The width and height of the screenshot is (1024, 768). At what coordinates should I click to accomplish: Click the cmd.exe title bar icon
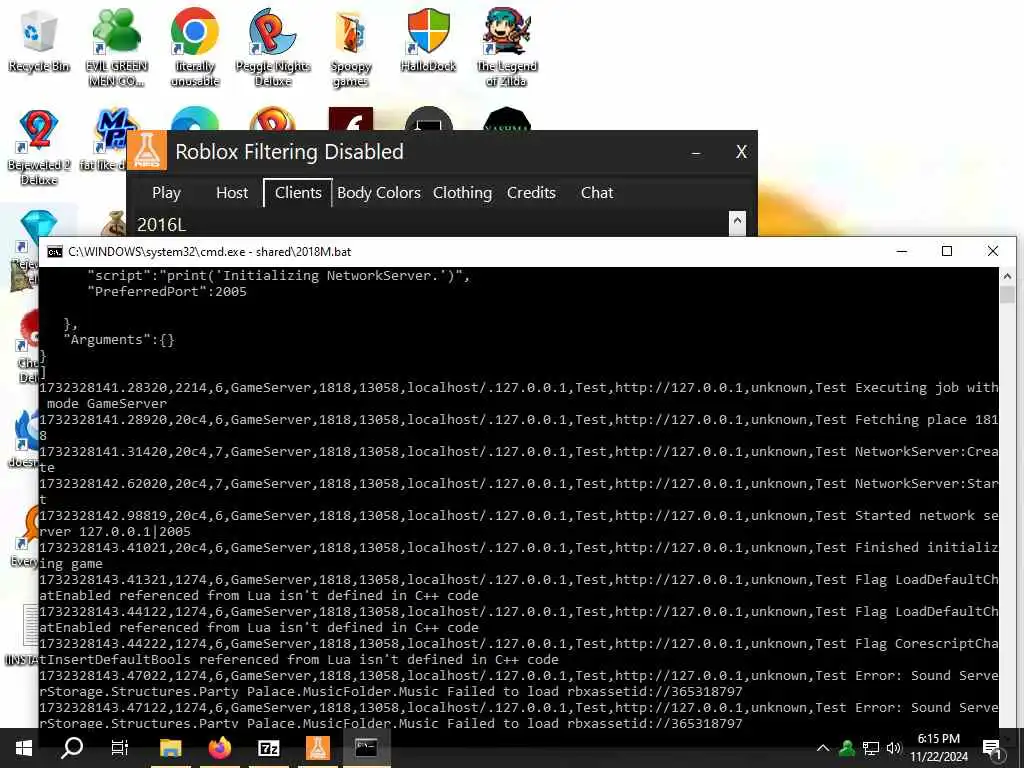coord(55,251)
